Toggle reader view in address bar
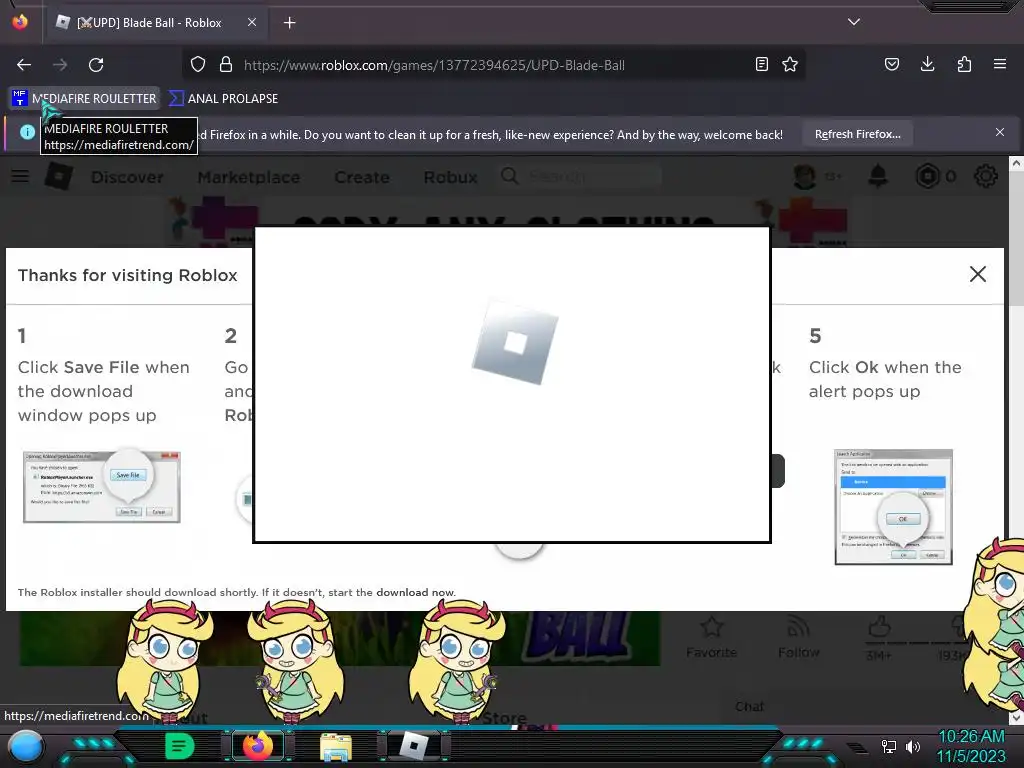The image size is (1024, 768). pyautogui.click(x=761, y=65)
